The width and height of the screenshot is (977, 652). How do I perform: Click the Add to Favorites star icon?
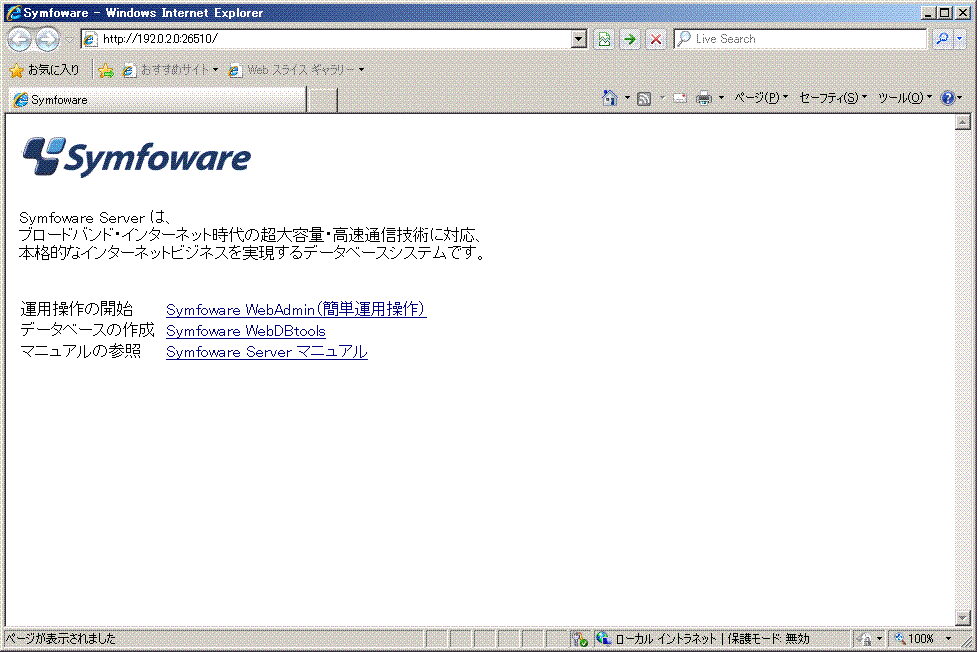coord(105,70)
